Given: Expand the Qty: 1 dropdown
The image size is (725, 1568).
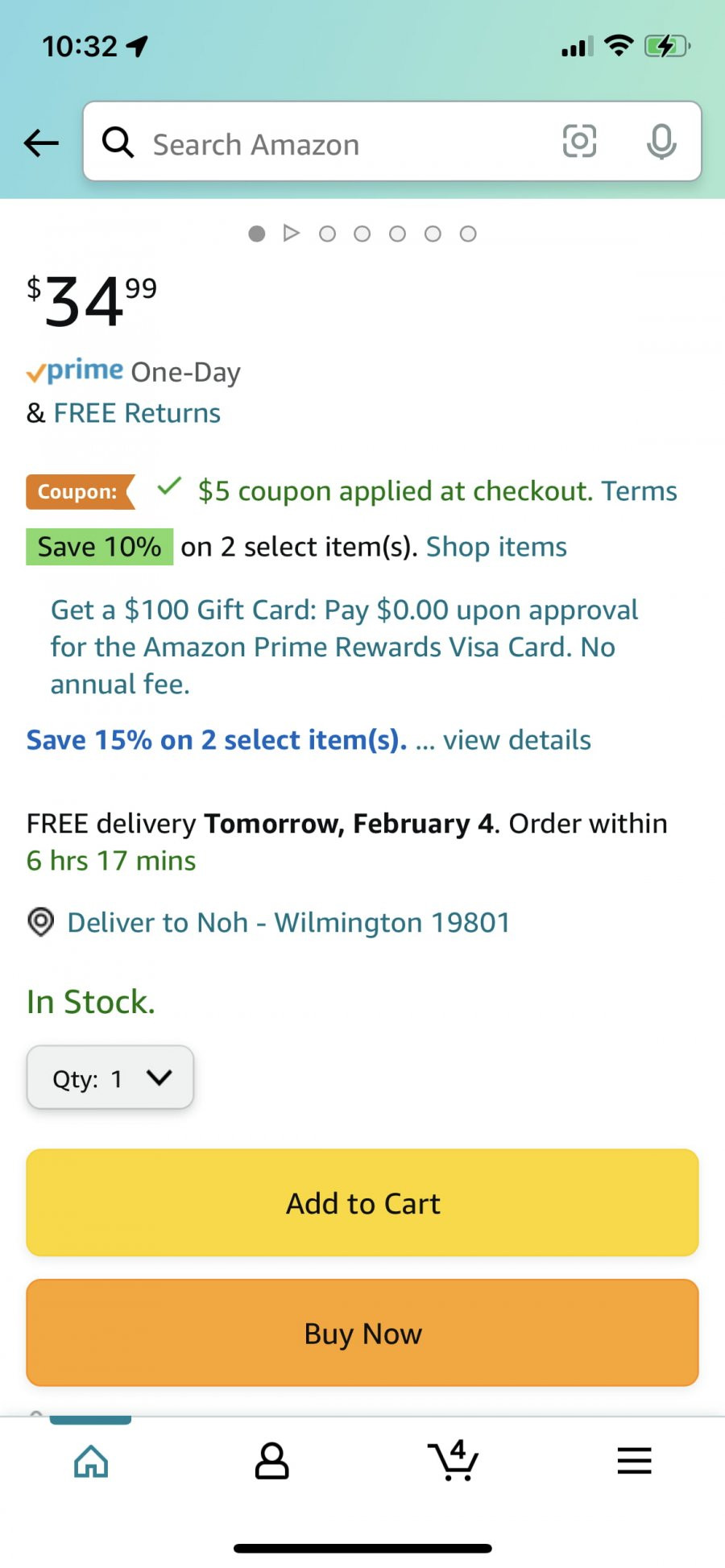Looking at the screenshot, I should (x=110, y=1078).
